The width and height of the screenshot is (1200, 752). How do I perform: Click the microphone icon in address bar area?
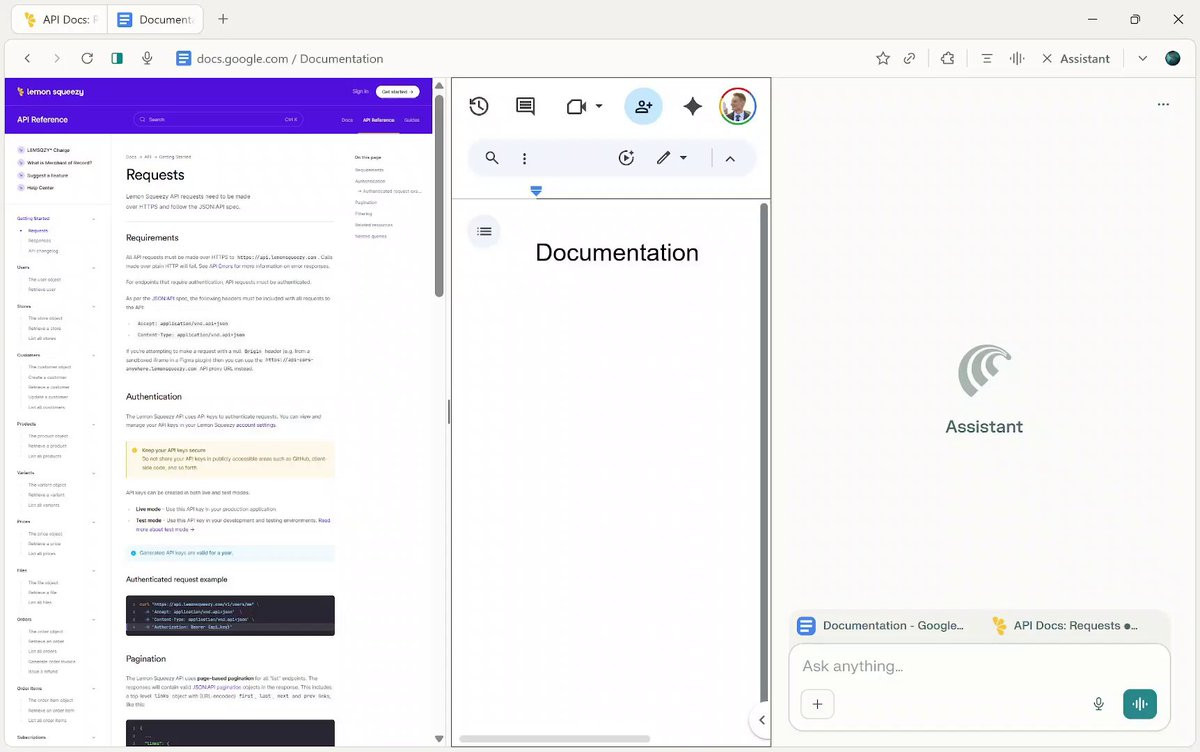(x=147, y=59)
